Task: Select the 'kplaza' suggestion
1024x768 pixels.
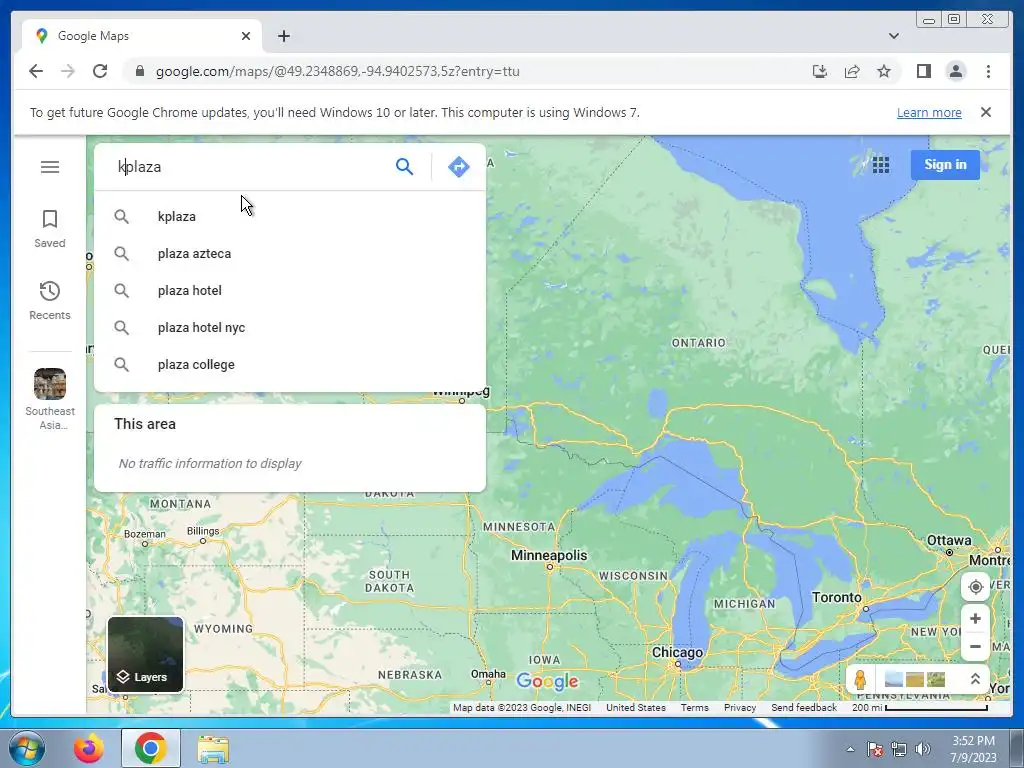Action: (290, 216)
